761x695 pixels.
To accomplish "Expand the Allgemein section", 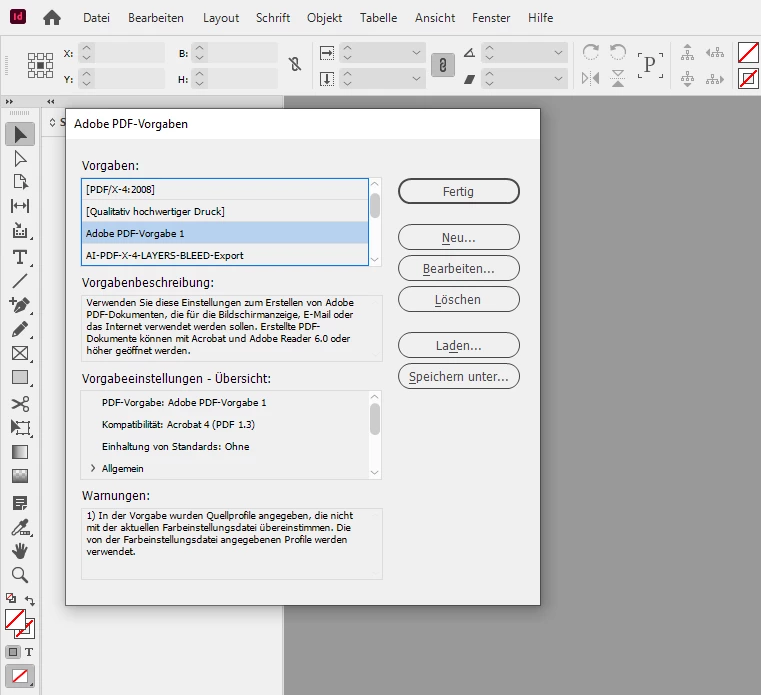I will [x=93, y=468].
